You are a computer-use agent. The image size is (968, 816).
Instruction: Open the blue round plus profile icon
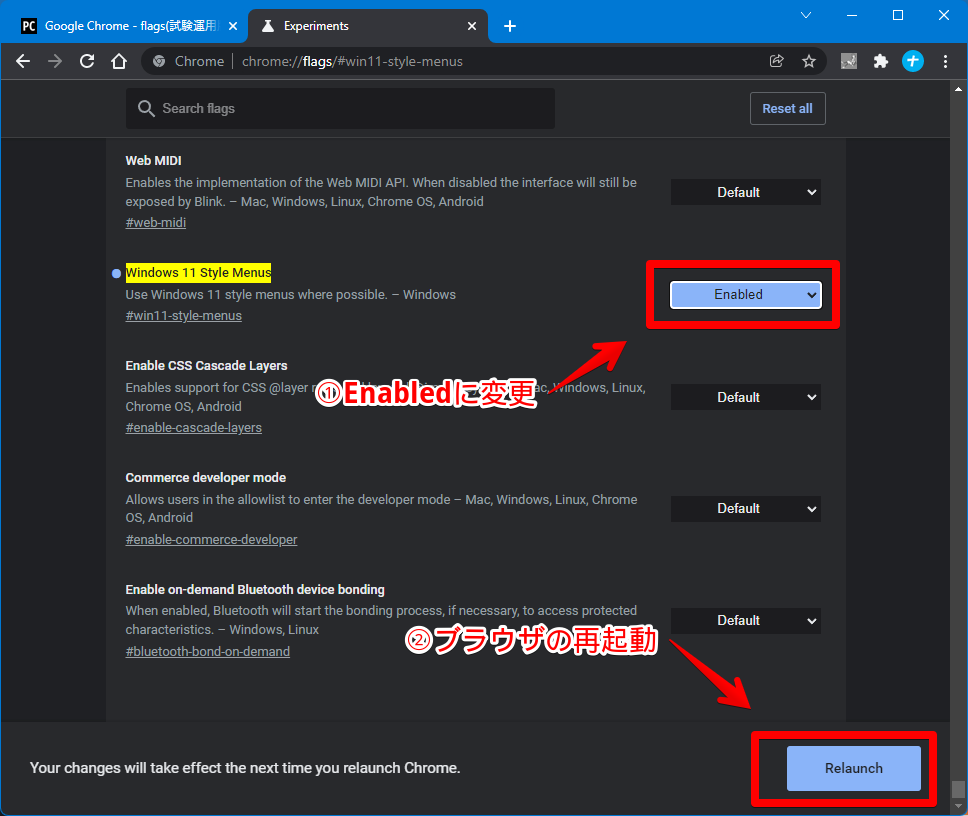click(913, 61)
